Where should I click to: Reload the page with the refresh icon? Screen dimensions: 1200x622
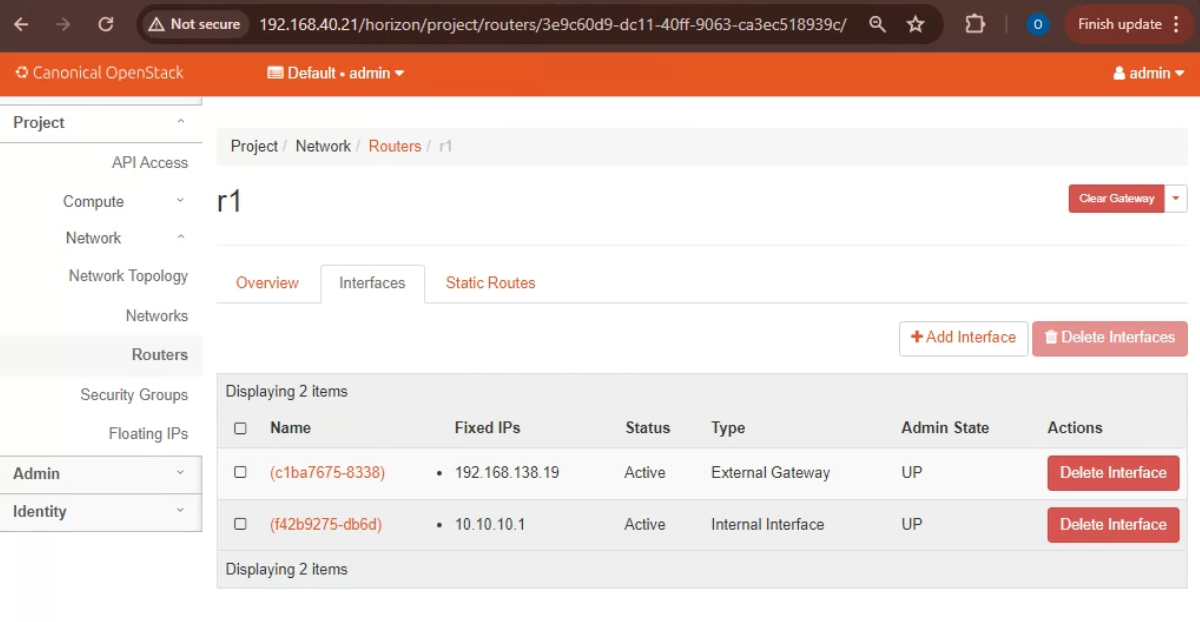[x=105, y=24]
